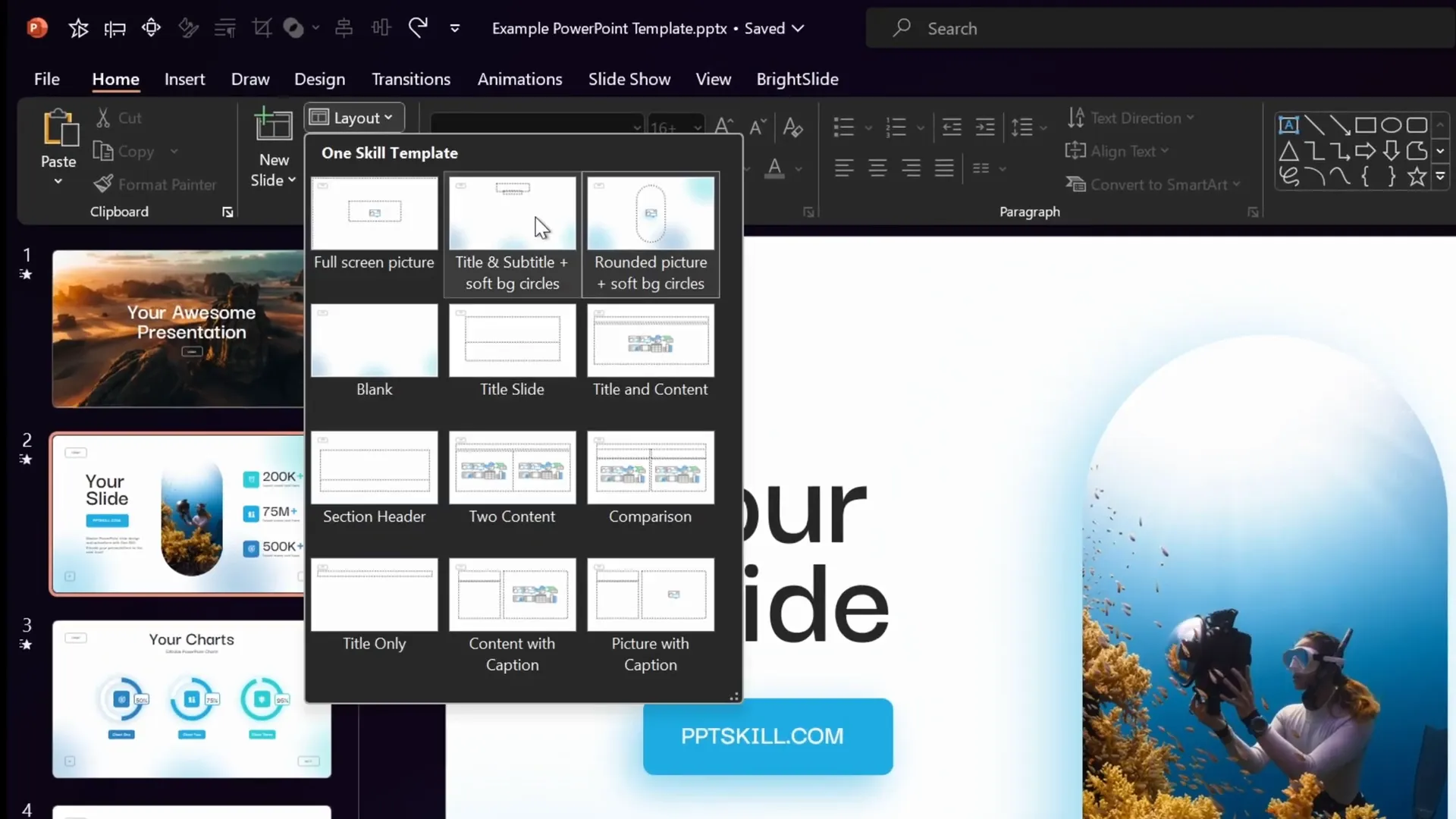
Task: Align text left in paragraph group
Action: click(844, 168)
